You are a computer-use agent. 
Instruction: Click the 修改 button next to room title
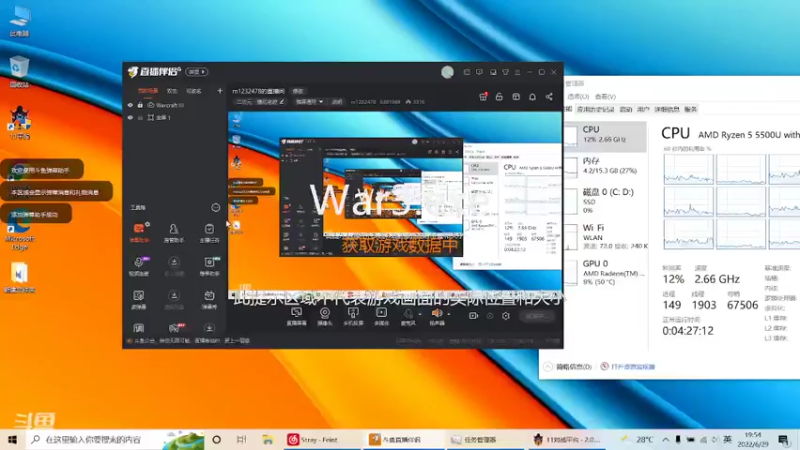(x=298, y=91)
